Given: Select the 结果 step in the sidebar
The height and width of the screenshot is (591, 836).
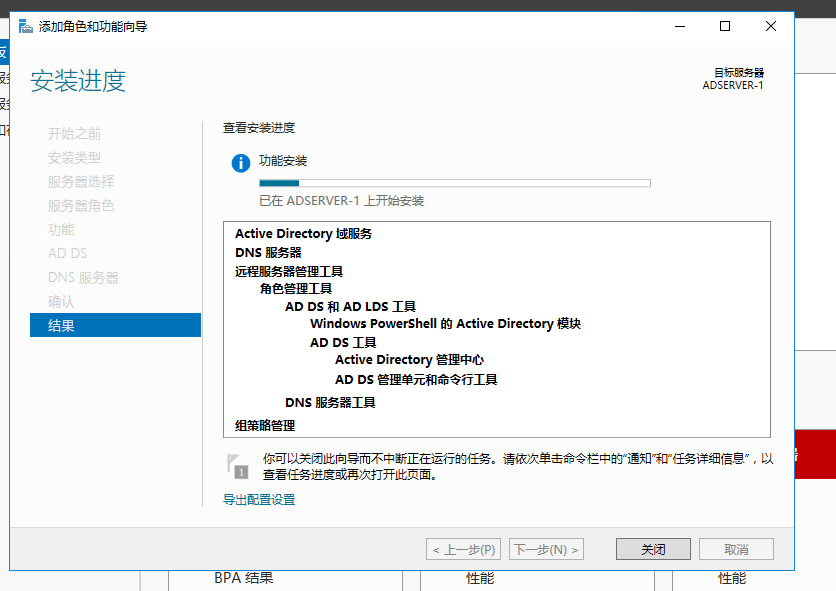Looking at the screenshot, I should (x=115, y=325).
